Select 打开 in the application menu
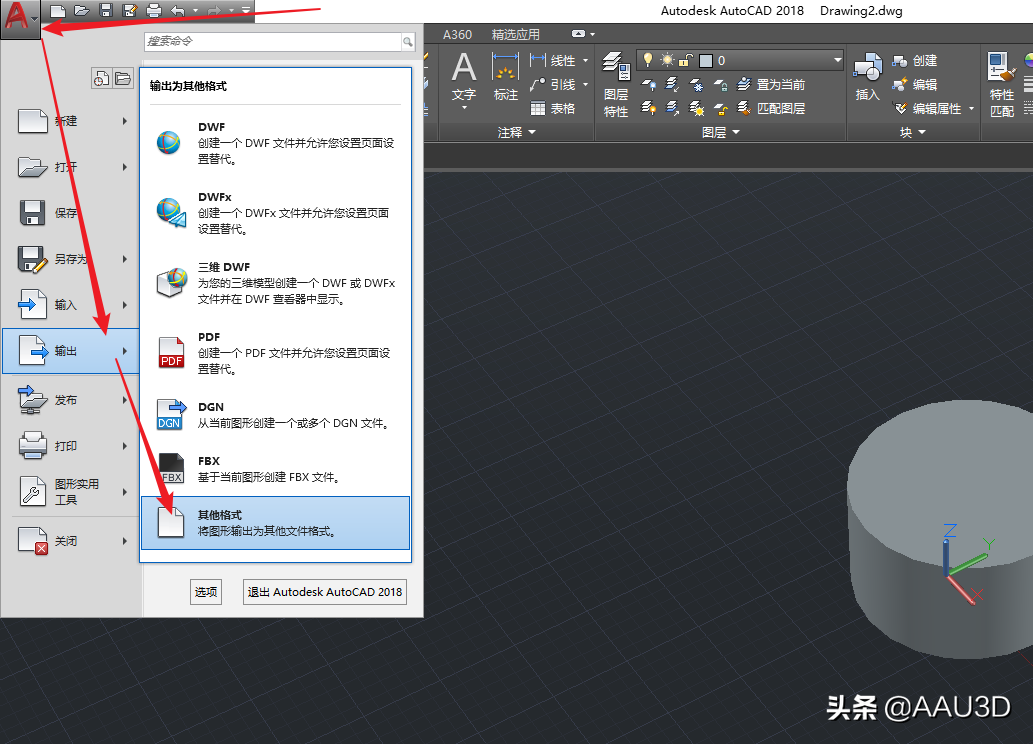 coord(71,167)
